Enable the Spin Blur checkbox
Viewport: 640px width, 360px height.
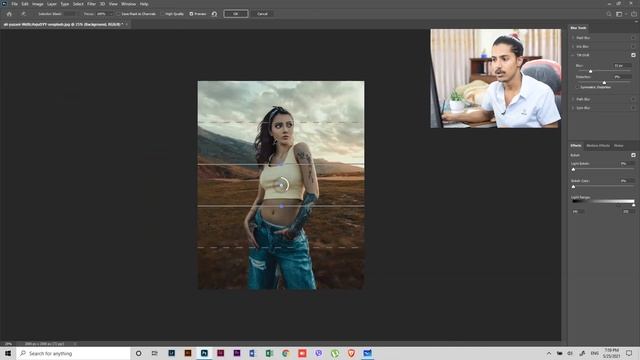(x=633, y=108)
